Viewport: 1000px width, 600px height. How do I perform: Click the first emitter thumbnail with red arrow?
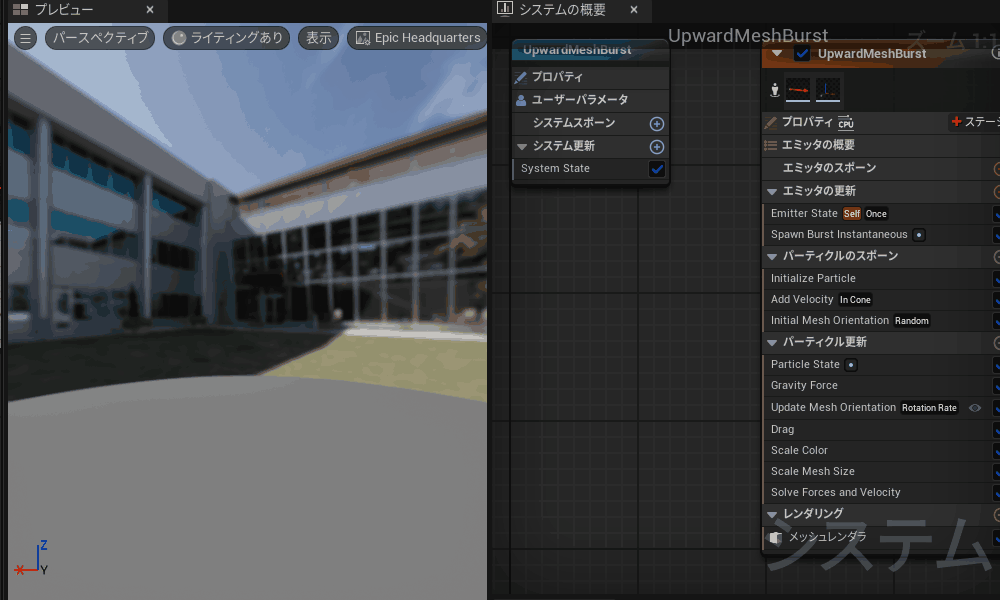pos(798,91)
